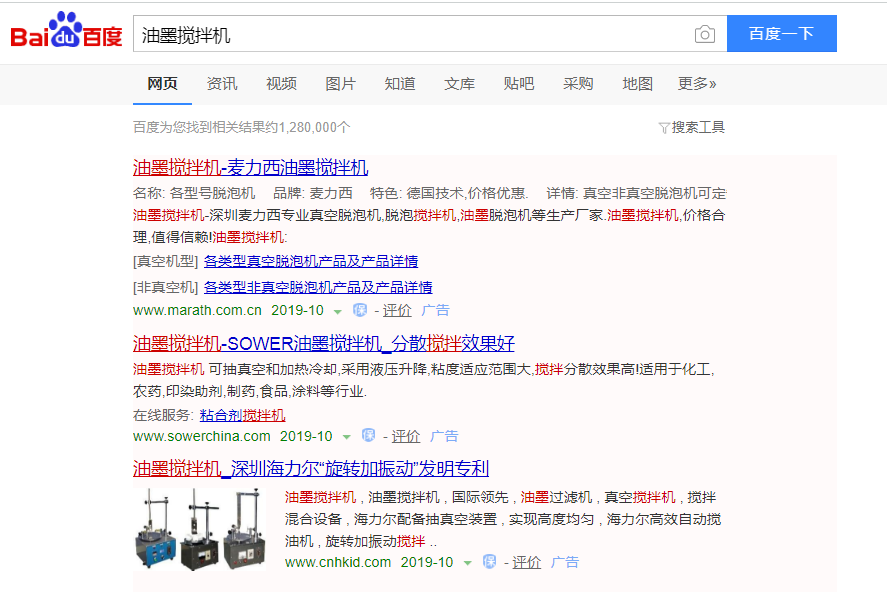Viewport: 887px width, 592px height.
Task: Visit www.marath.com.cn URL
Action: 197,310
